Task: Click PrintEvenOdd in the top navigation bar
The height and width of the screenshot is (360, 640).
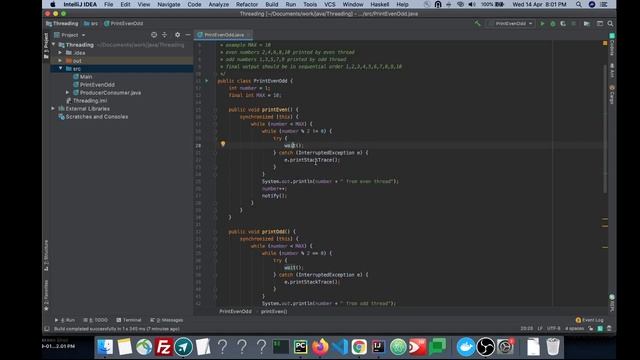Action: (x=124, y=24)
